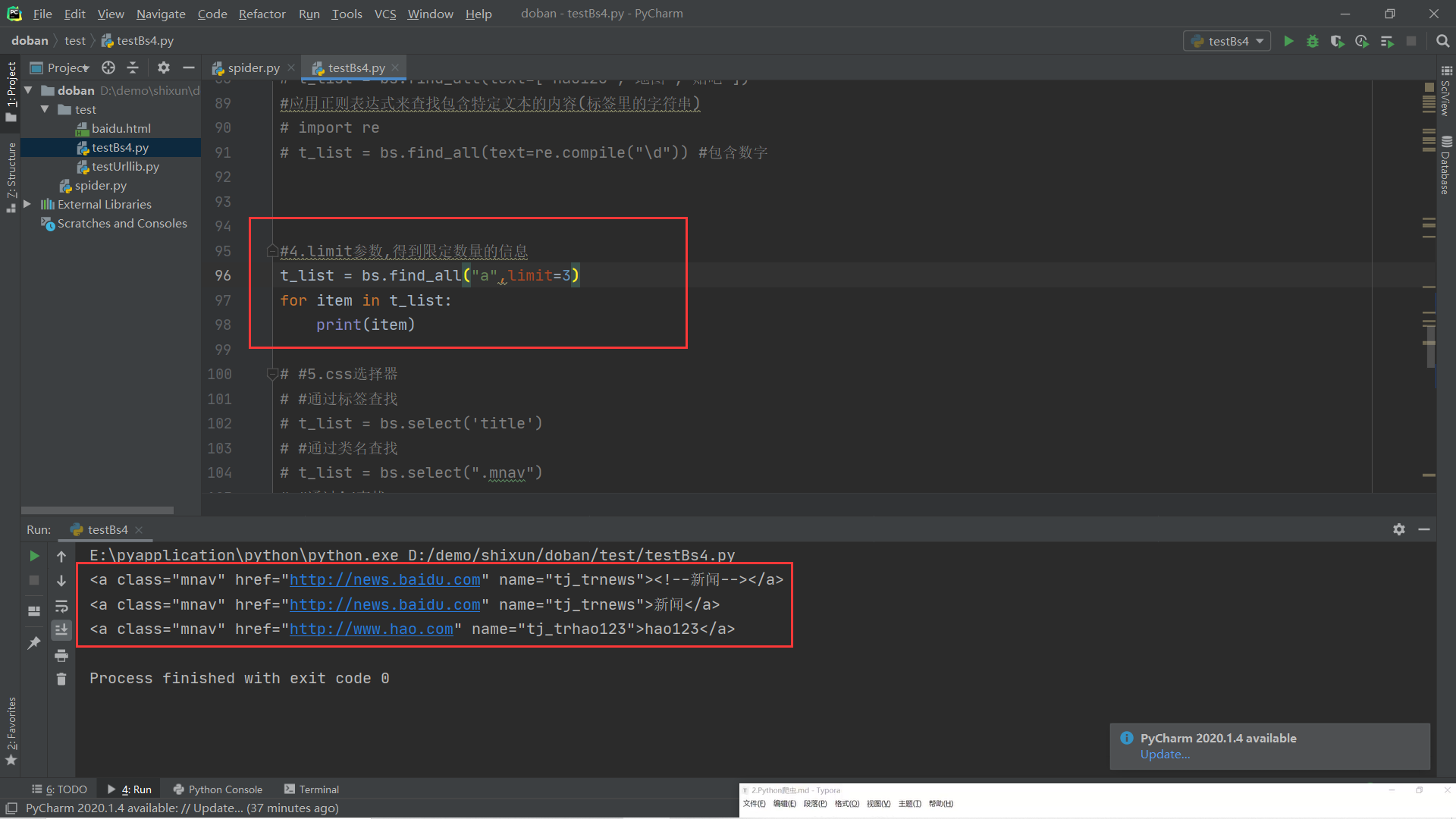Collapse all in Project panel
1456x819 pixels.
[x=133, y=67]
